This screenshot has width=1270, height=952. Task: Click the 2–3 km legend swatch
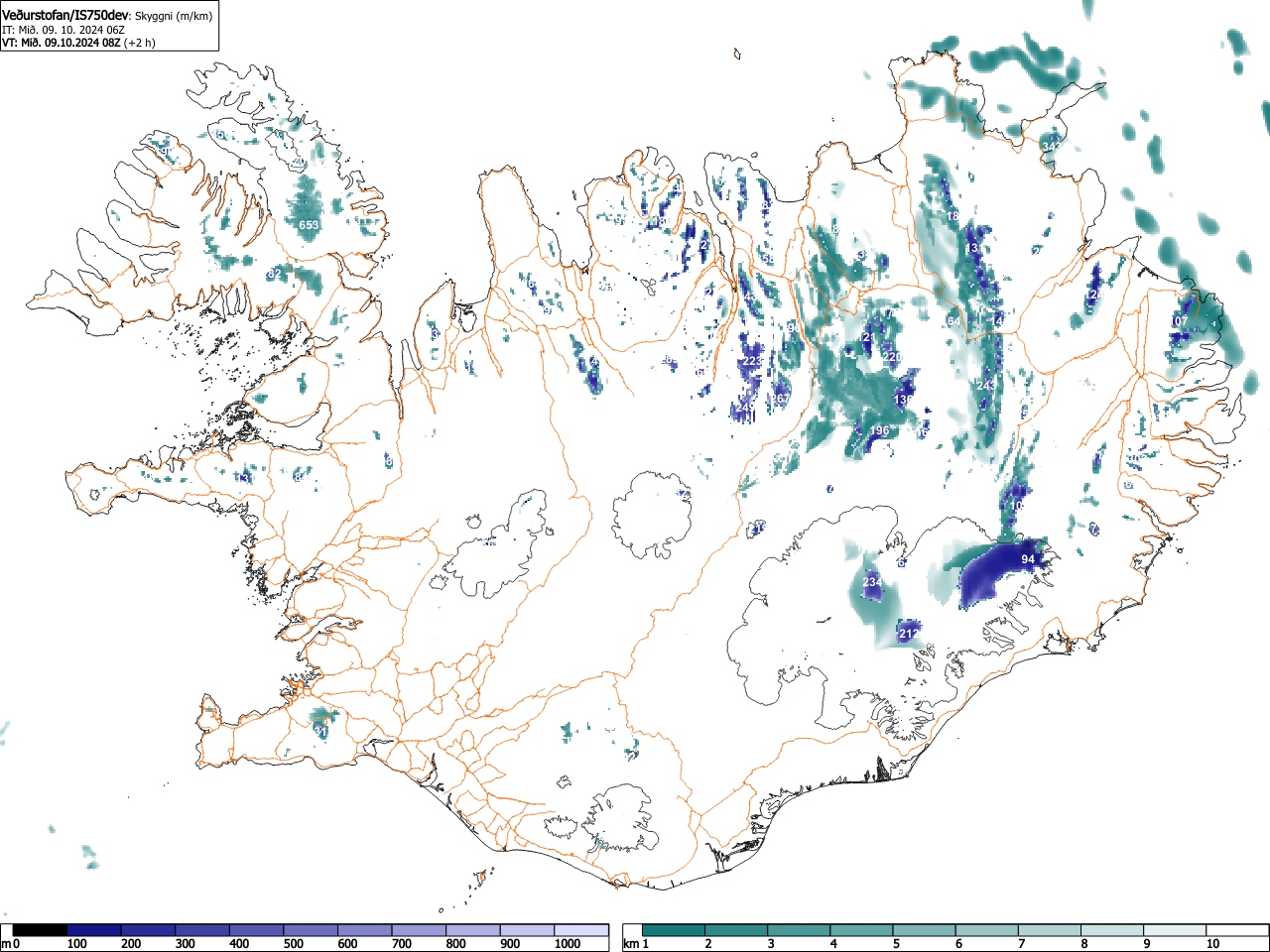click(x=737, y=930)
